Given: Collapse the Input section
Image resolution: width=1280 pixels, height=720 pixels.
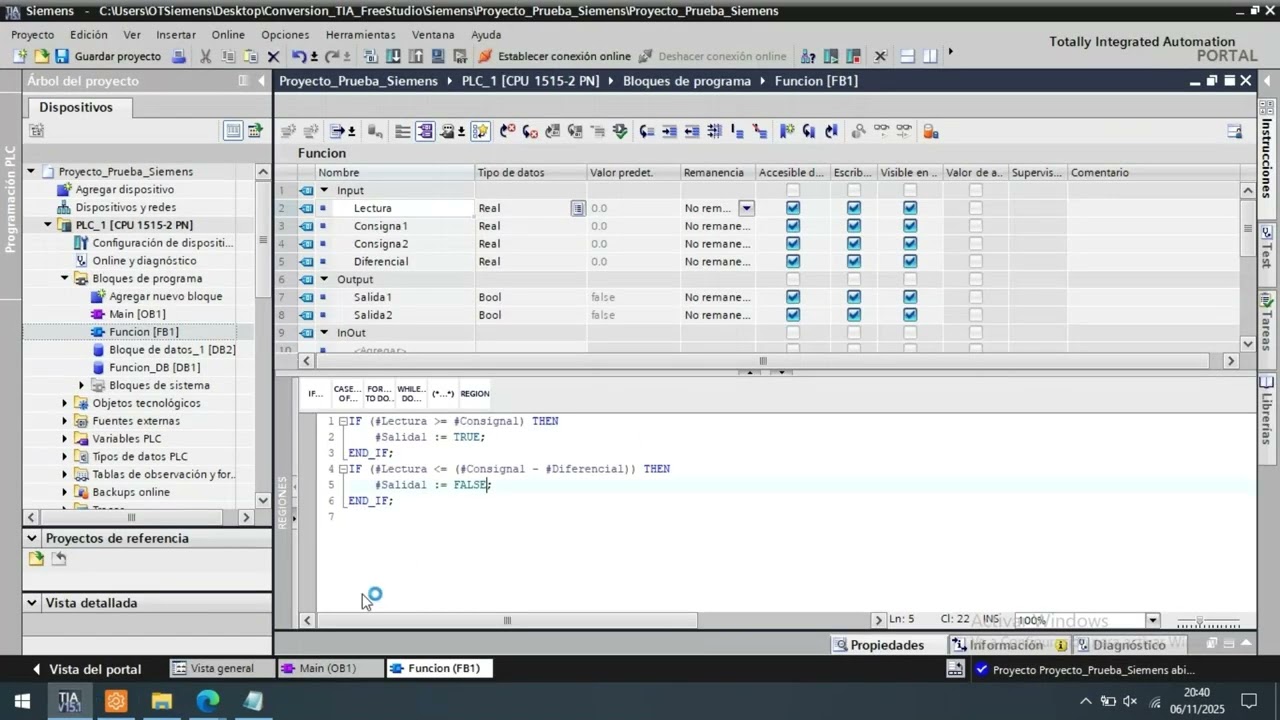Looking at the screenshot, I should click(x=324, y=190).
